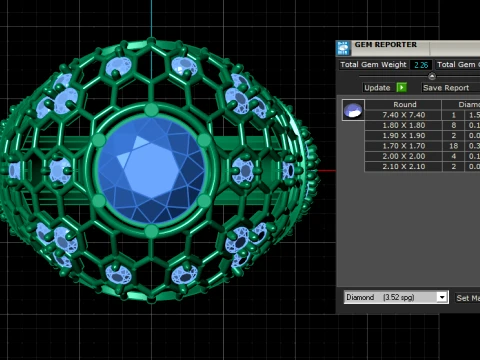The image size is (480, 360).
Task: Click the green Update play icon
Action: click(x=402, y=88)
